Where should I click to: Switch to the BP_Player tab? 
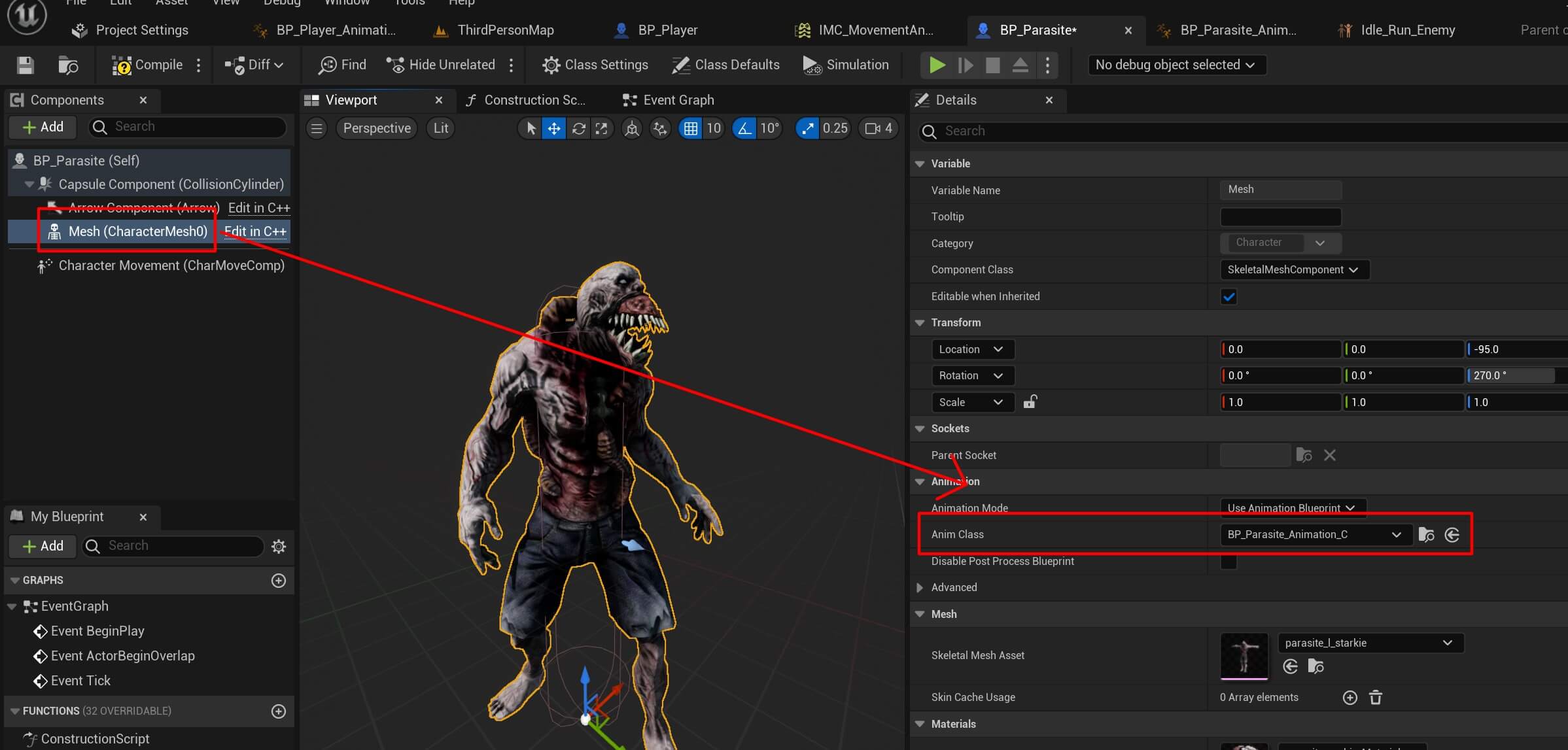pos(657,30)
